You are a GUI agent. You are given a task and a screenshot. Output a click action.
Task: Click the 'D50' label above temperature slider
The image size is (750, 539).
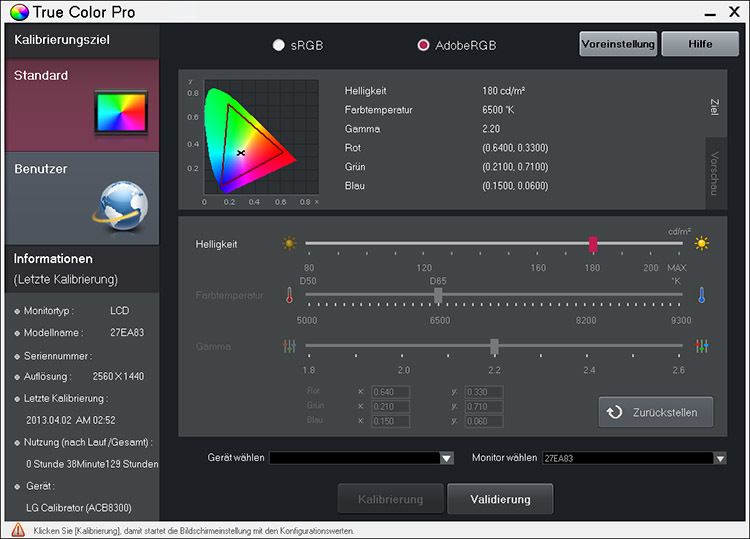point(308,281)
